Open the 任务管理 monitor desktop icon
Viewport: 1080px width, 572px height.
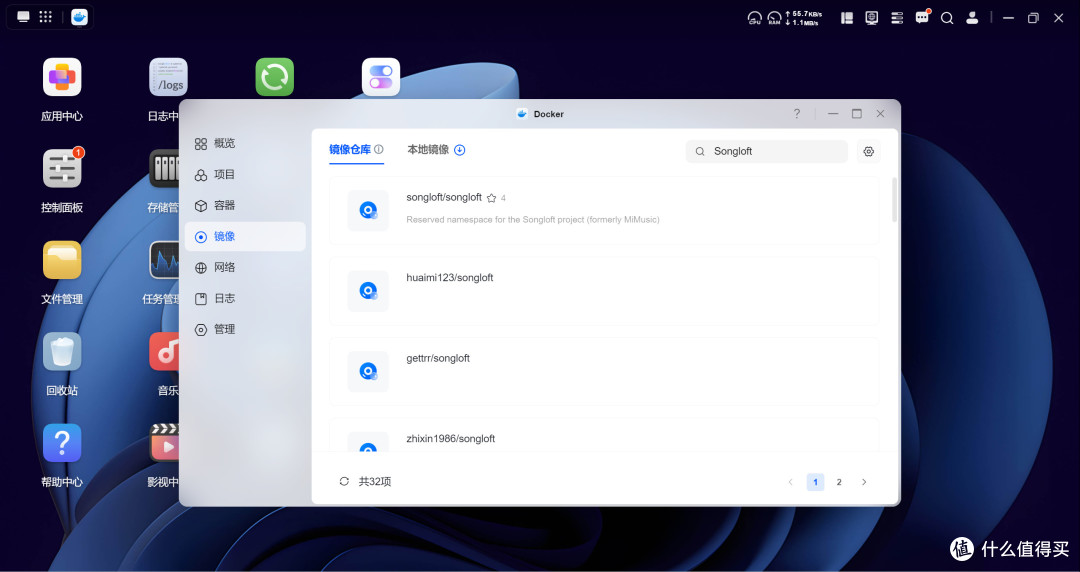[165, 260]
